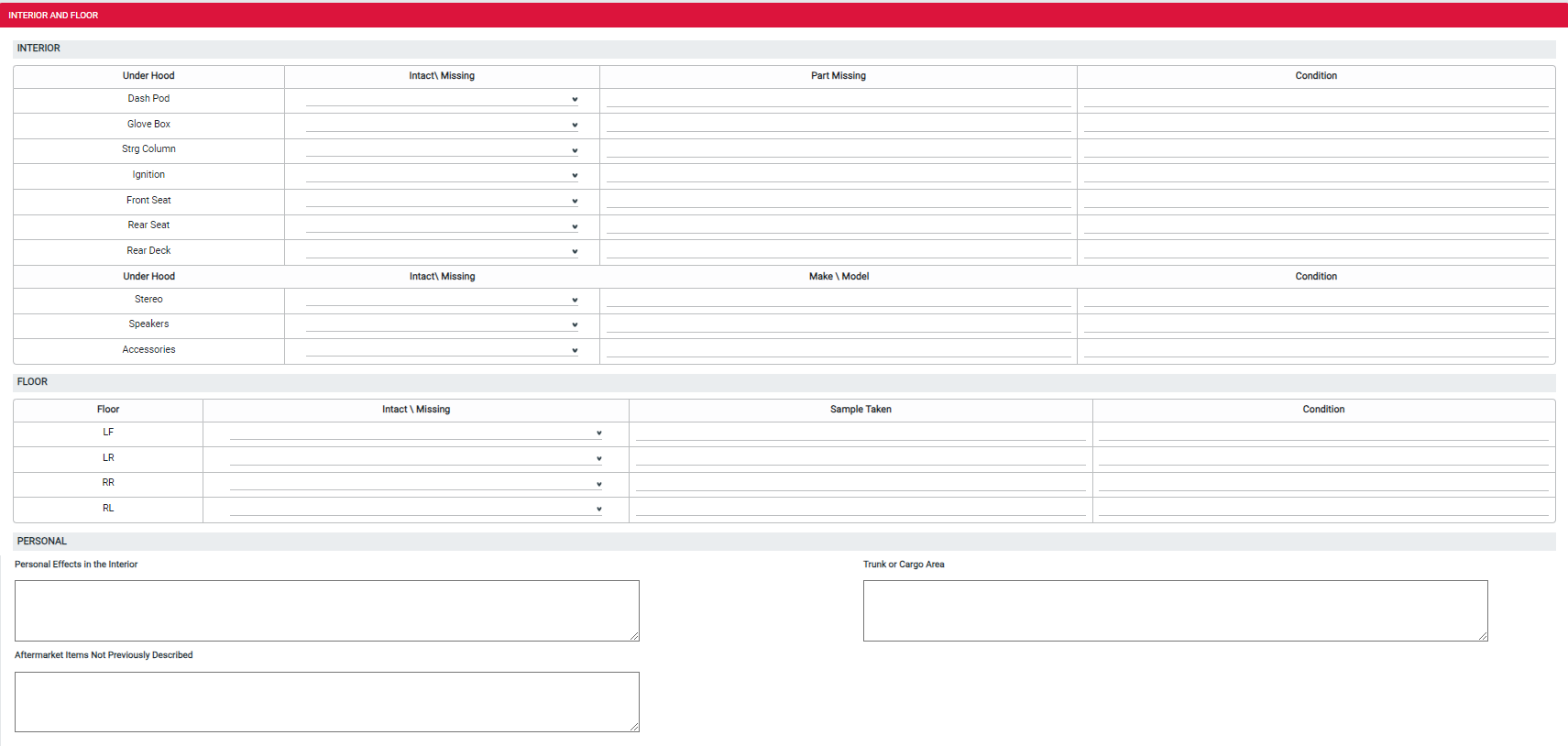Screen dimensions: 1568x746
Task: Open the Front Seat Intact\Missing dropdown
Action: tap(443, 201)
